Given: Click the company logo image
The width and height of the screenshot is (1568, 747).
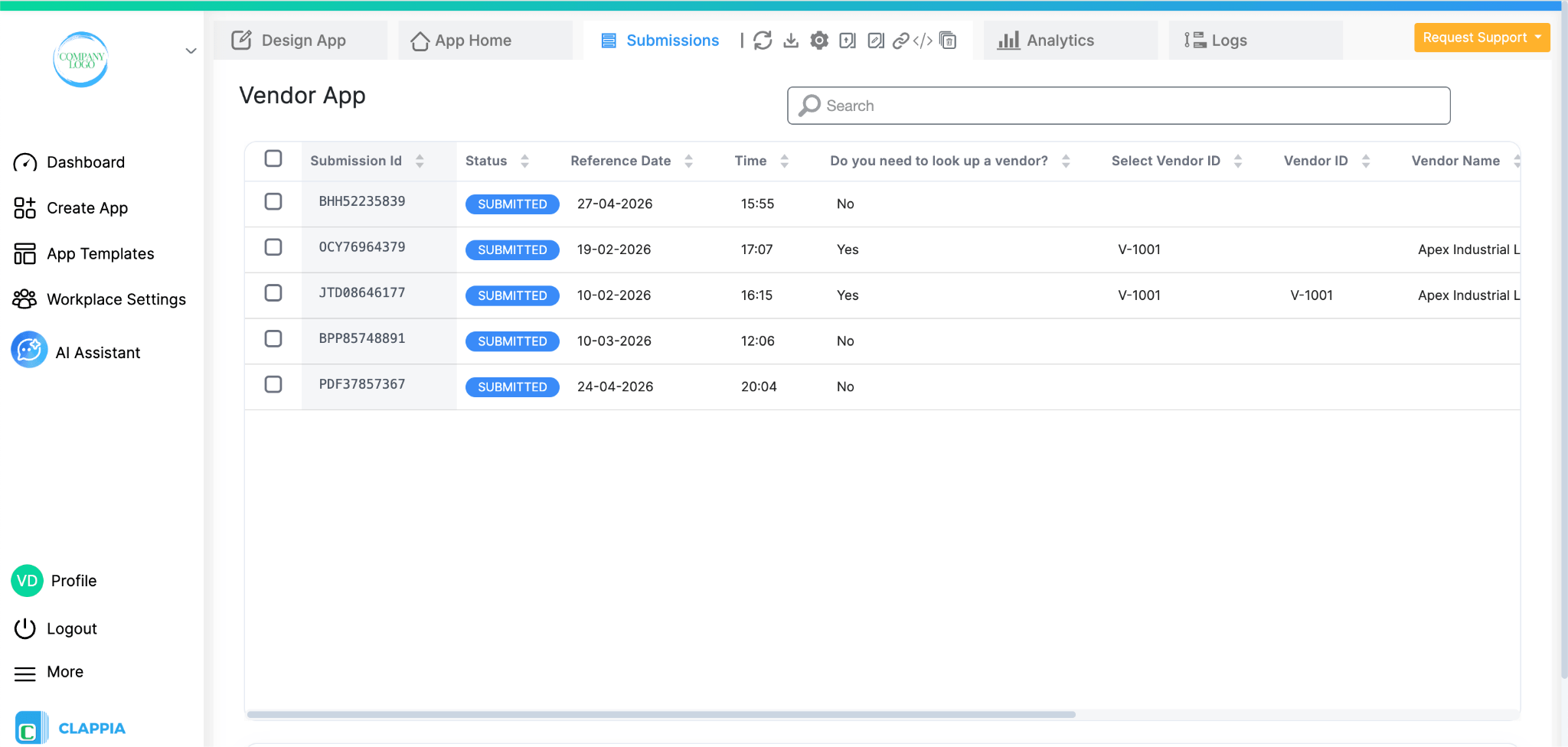Looking at the screenshot, I should coord(81,60).
